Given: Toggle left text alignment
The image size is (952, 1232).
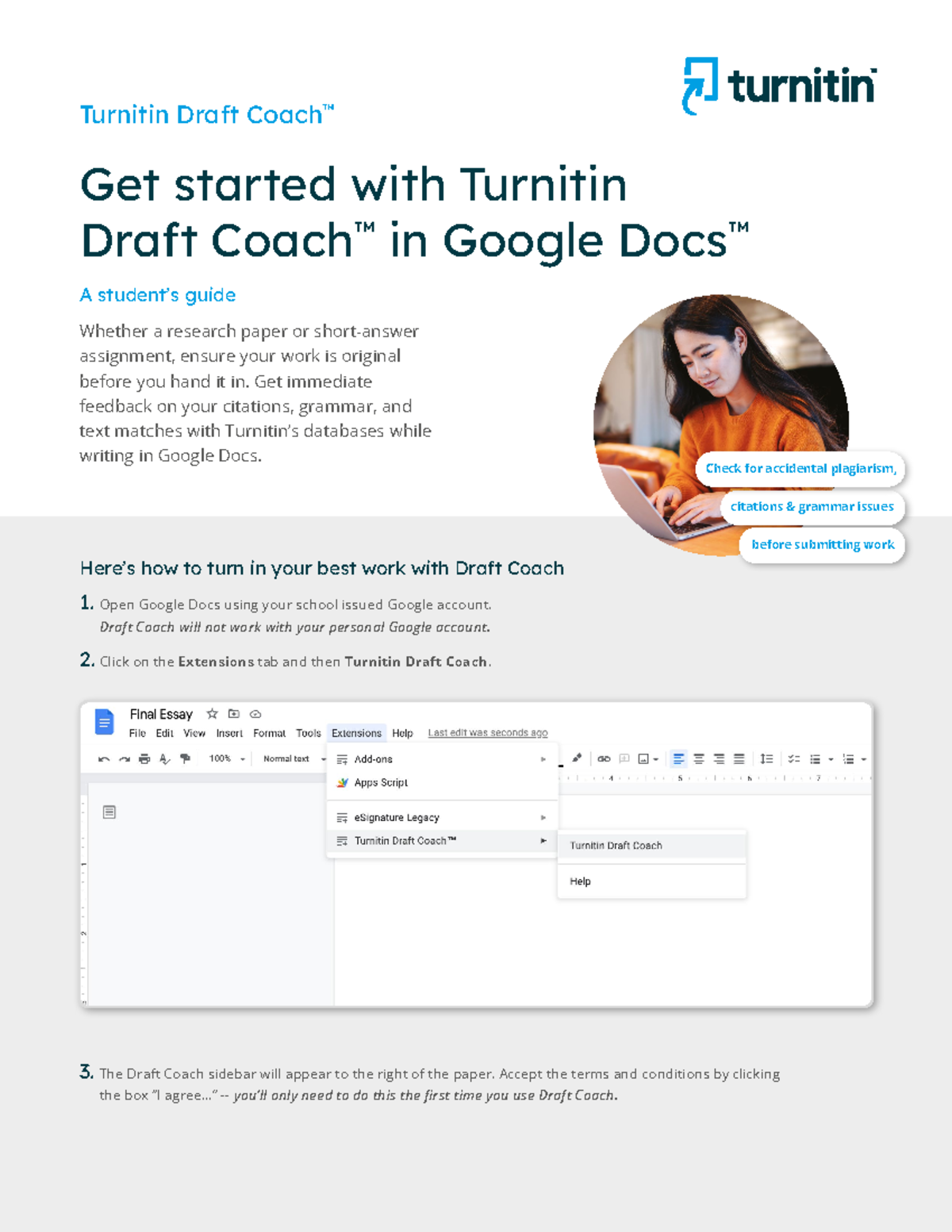Looking at the screenshot, I should (x=678, y=758).
